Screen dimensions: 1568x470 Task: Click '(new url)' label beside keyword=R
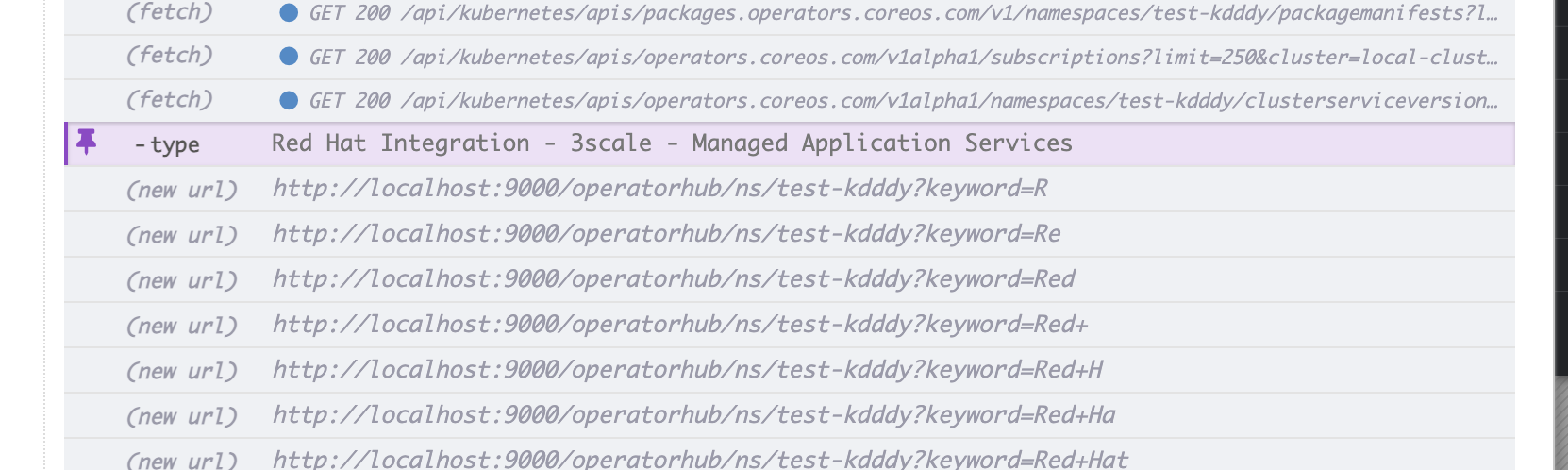(x=182, y=190)
